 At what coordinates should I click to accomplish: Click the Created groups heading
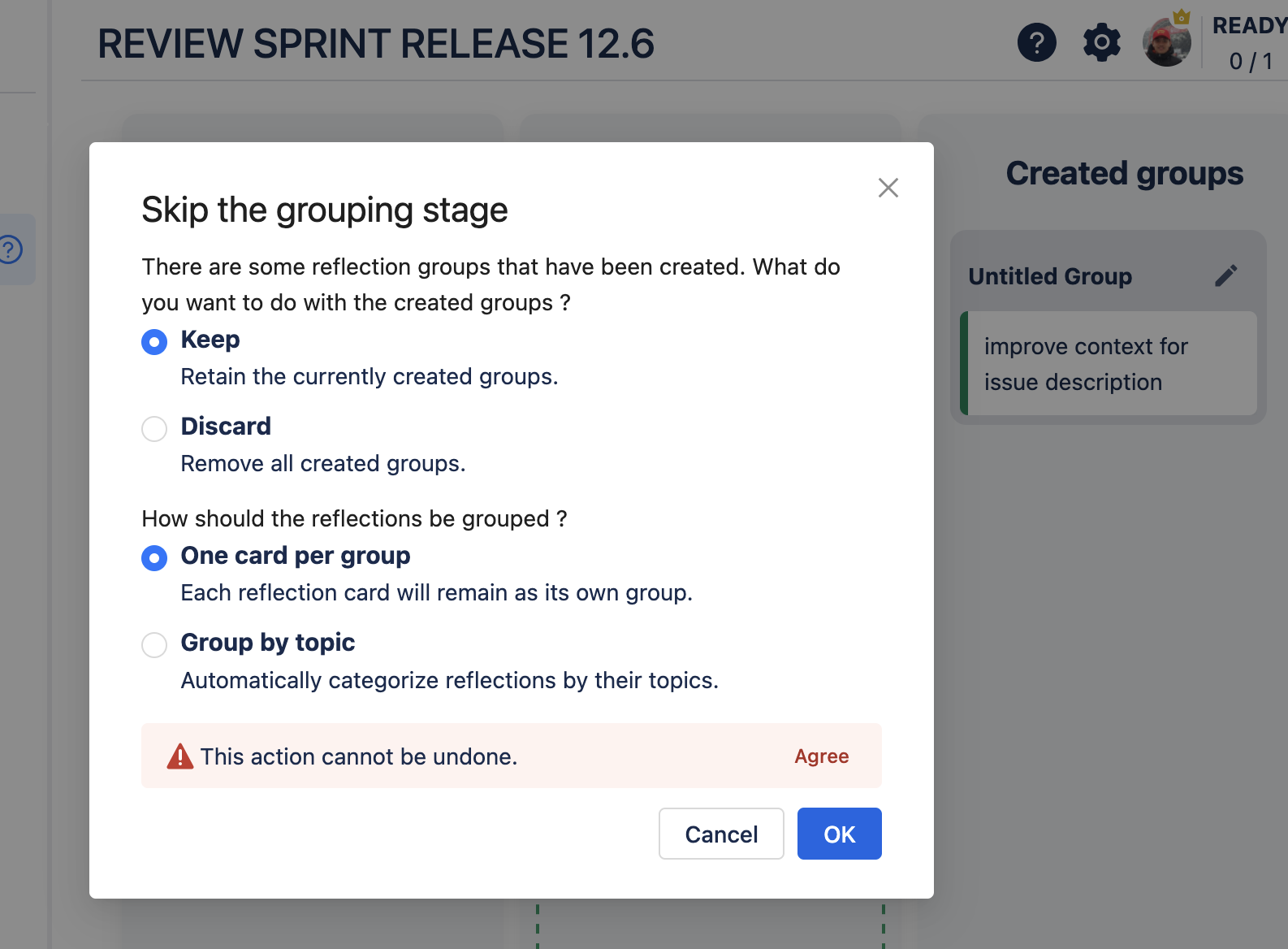(1124, 173)
